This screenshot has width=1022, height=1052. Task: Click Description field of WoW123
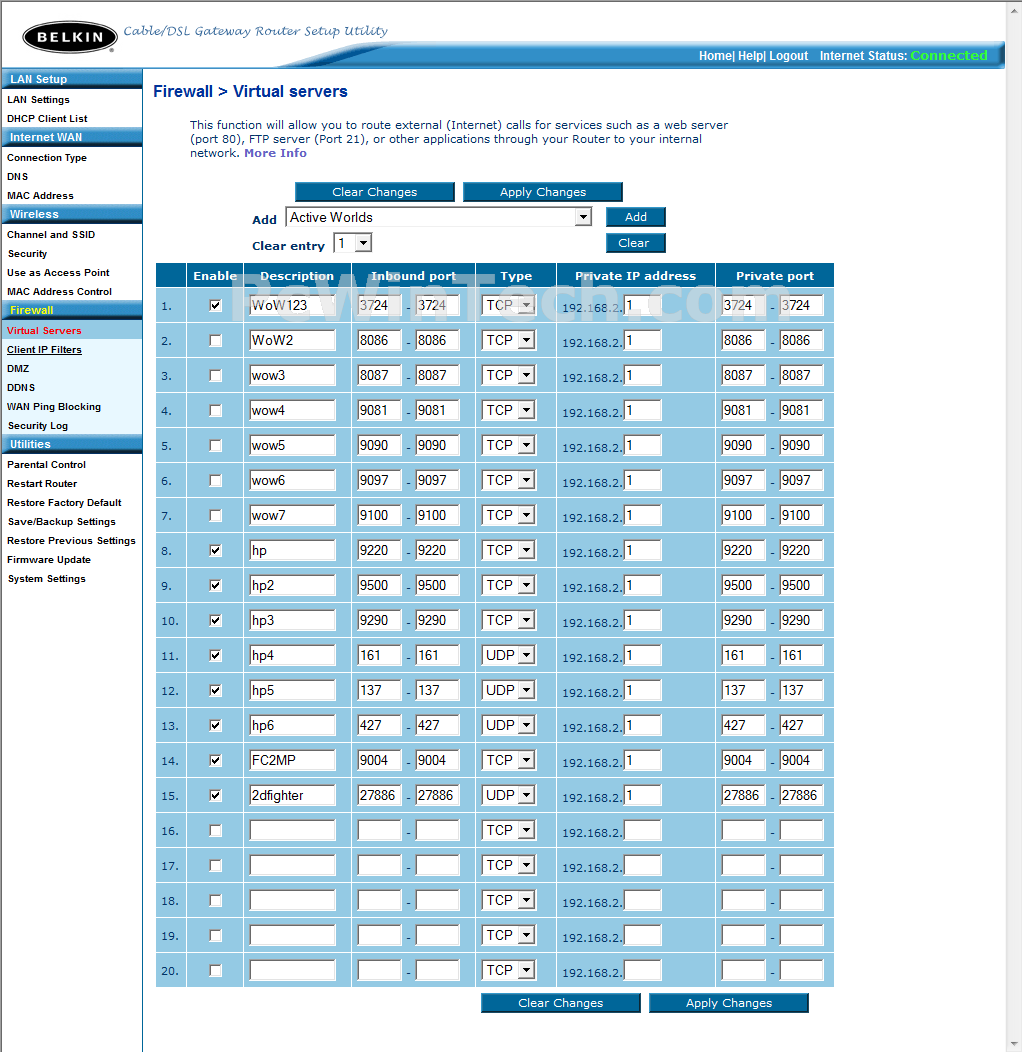point(293,305)
